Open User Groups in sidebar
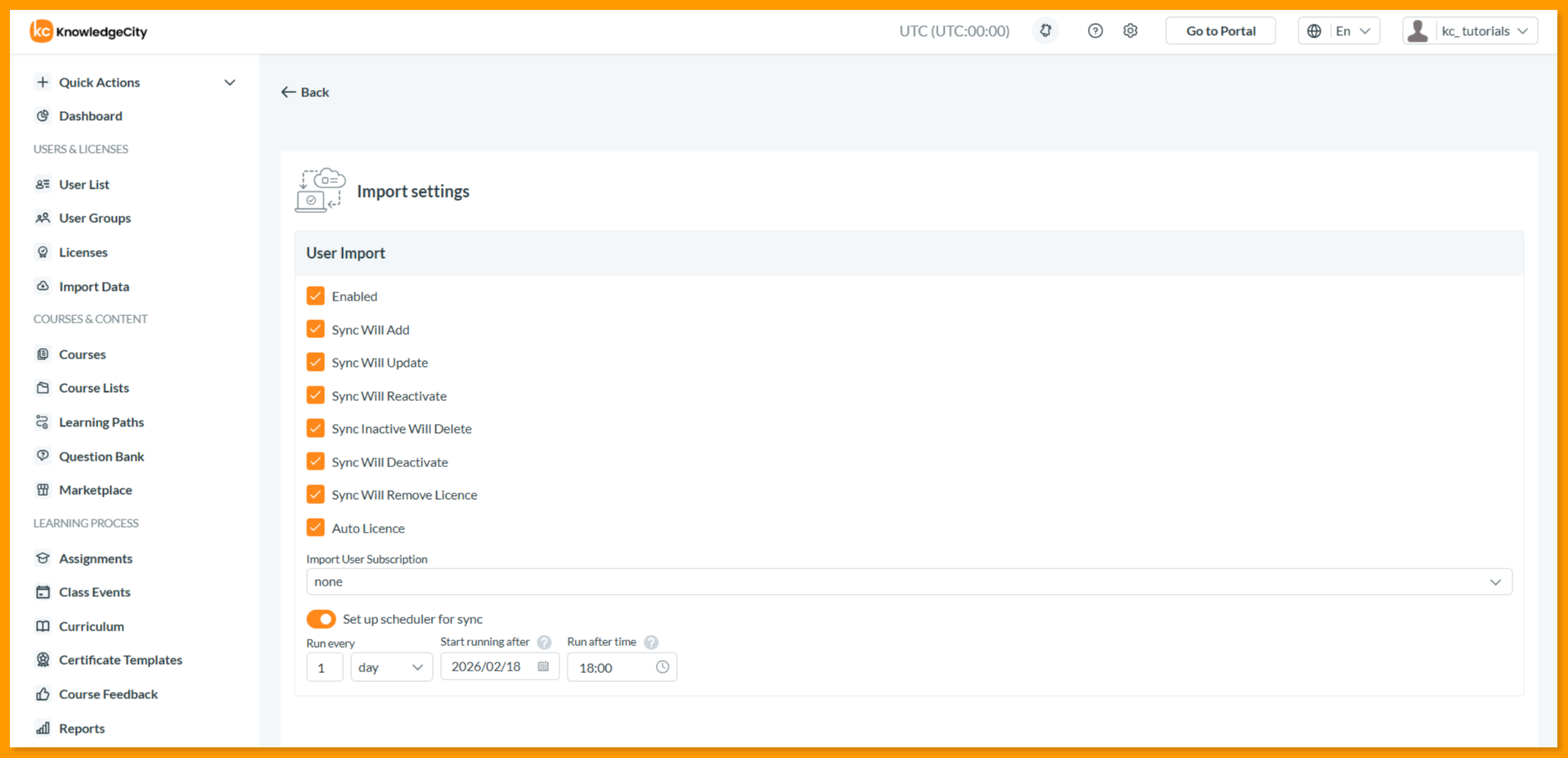The image size is (1568, 758). [95, 218]
